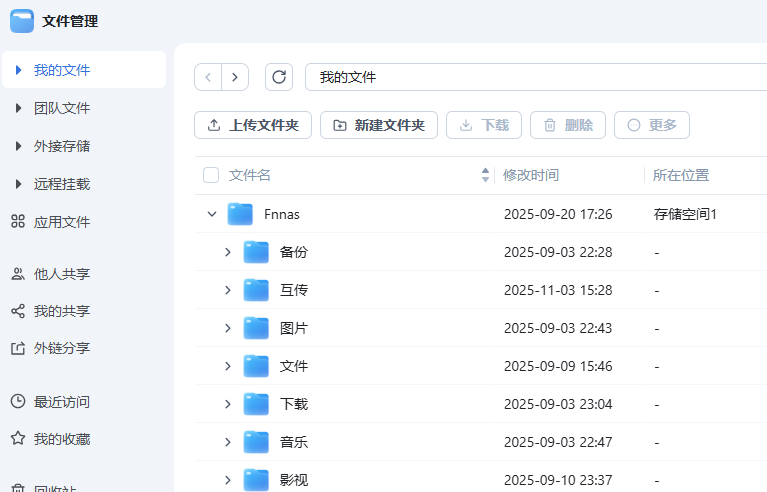Expand the 远程挂载 sidebar triangle
Viewport: 767px width, 492px height.
point(18,184)
